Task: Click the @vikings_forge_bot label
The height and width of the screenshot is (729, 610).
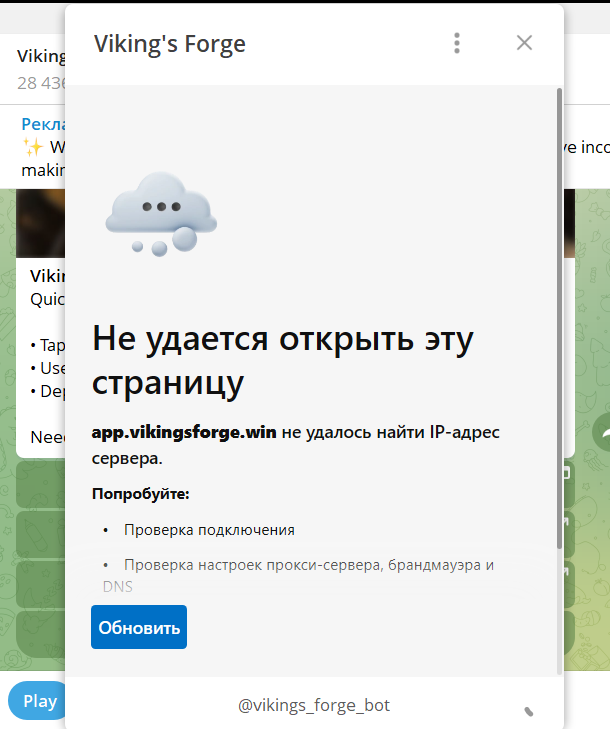Action: coord(314,705)
